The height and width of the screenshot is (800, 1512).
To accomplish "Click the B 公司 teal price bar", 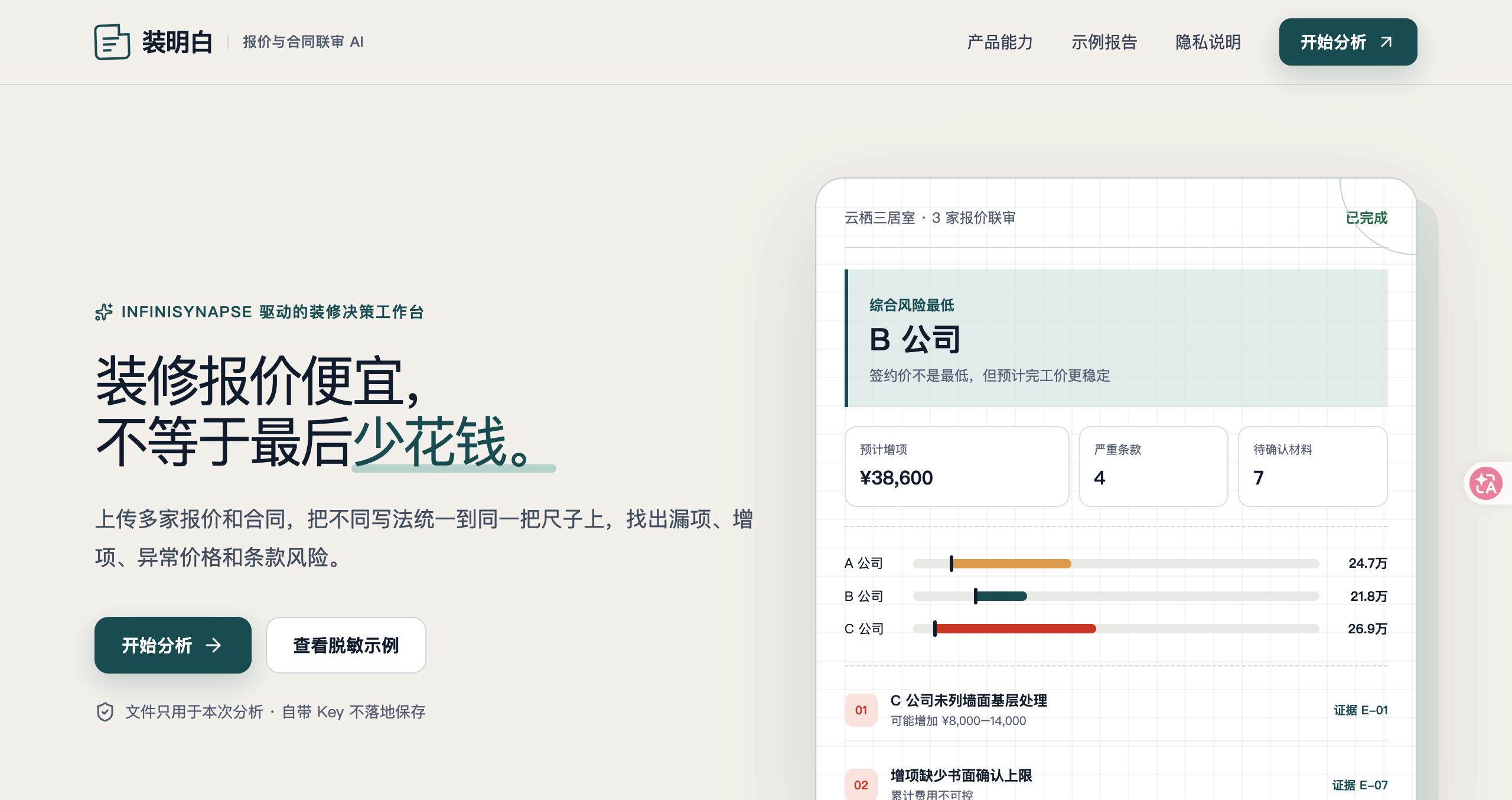I will (1001, 596).
